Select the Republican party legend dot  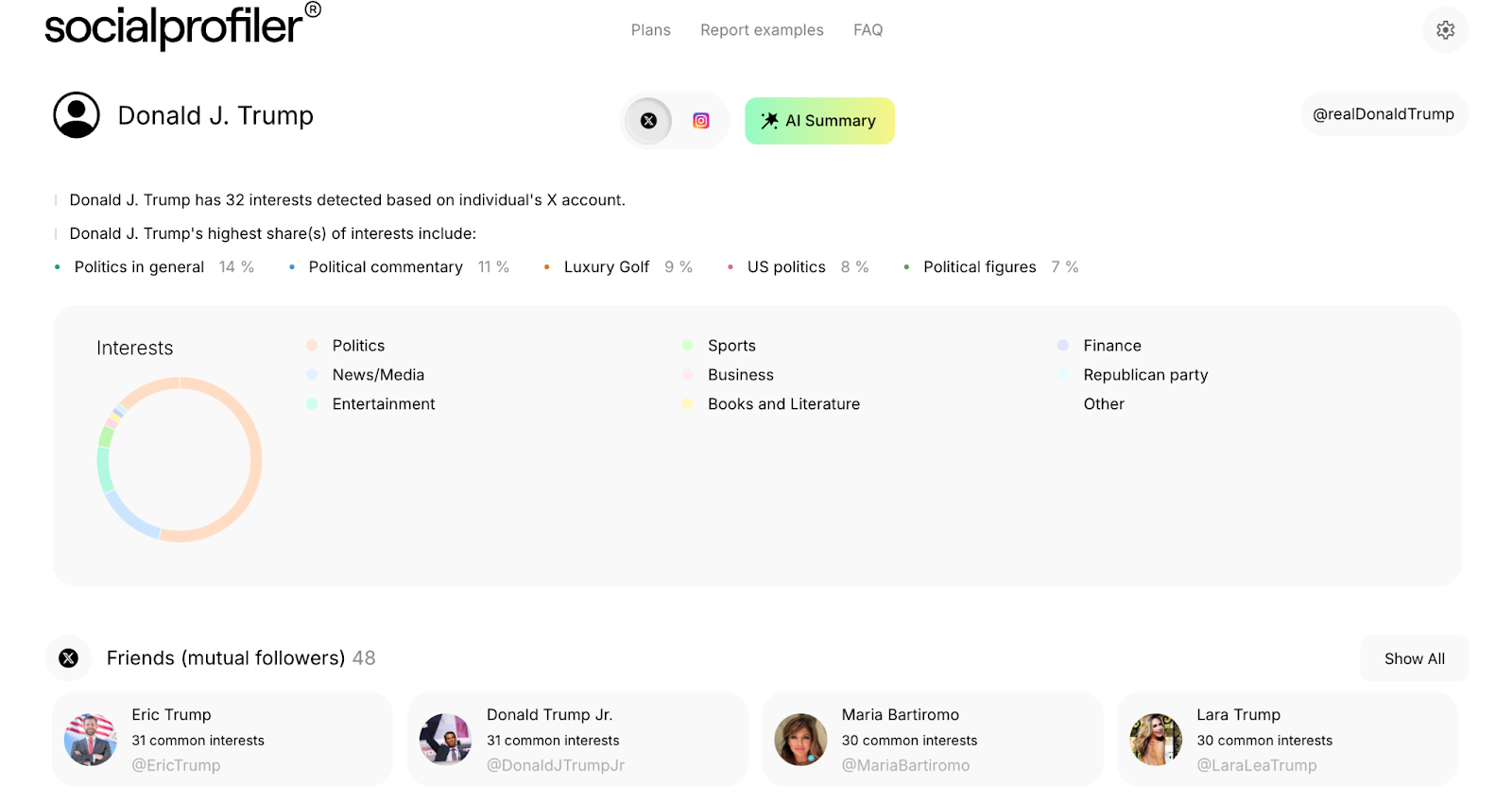pyautogui.click(x=1063, y=375)
